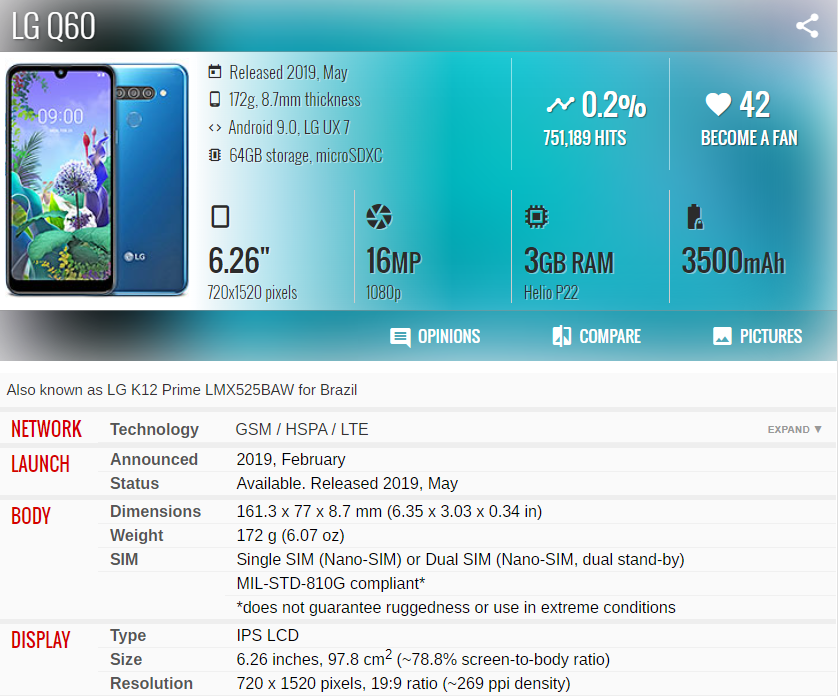Image resolution: width=838 pixels, height=696 pixels.
Task: Click the calendar release date icon
Action: (x=214, y=72)
